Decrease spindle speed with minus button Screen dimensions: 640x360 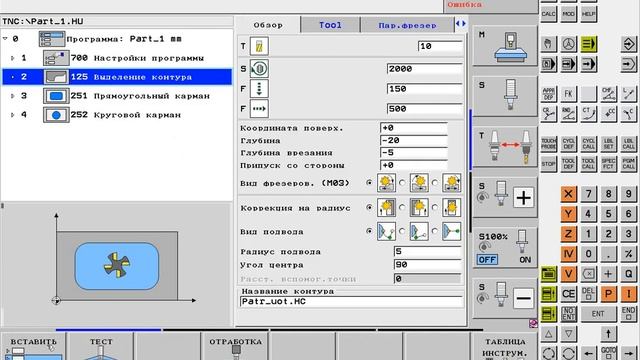click(523, 298)
